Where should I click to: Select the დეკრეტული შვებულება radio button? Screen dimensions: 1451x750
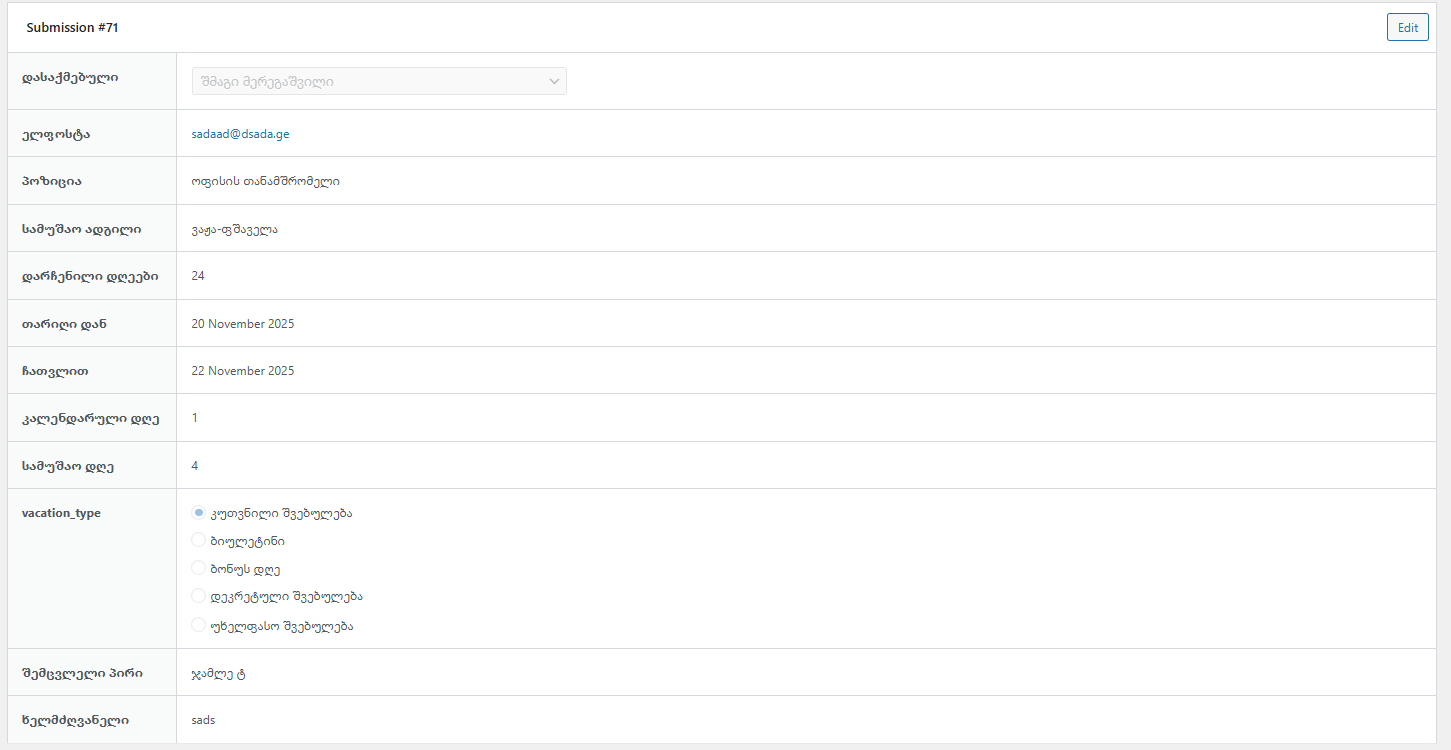point(198,596)
